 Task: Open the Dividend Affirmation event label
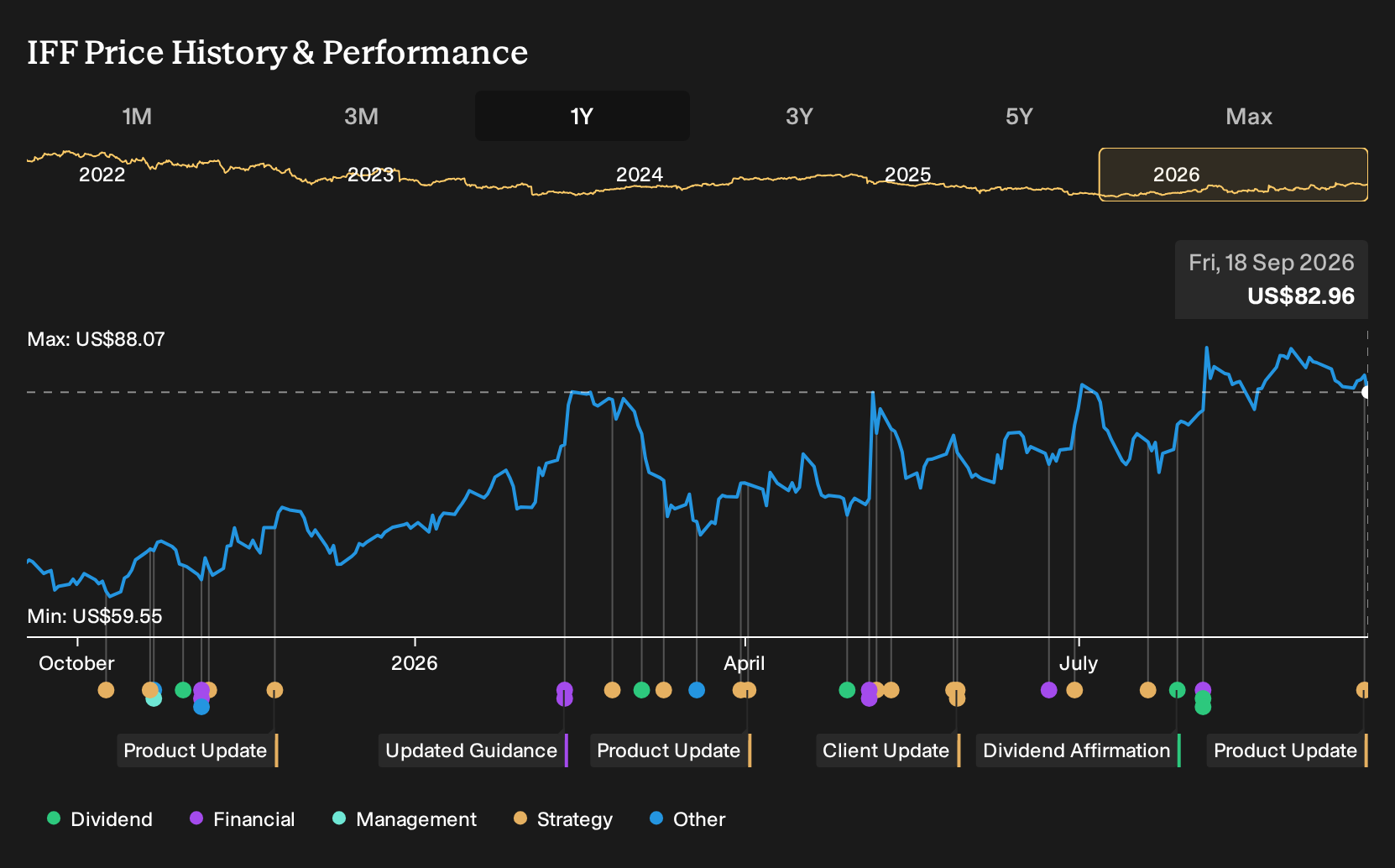tap(1079, 750)
